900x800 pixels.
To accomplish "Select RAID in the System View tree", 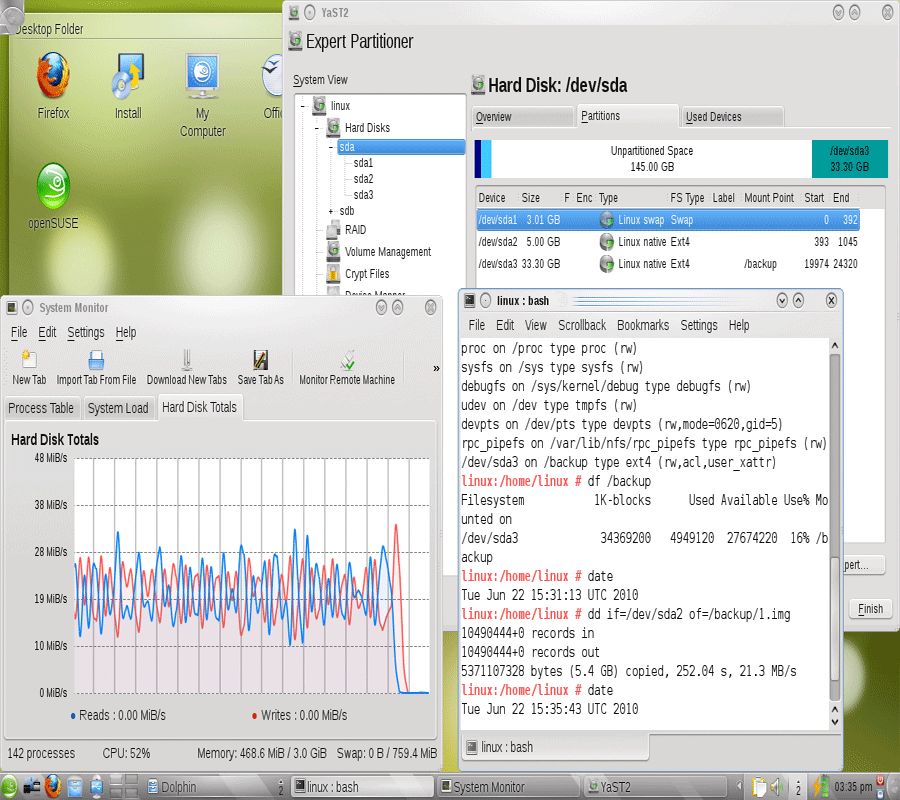I will [355, 230].
